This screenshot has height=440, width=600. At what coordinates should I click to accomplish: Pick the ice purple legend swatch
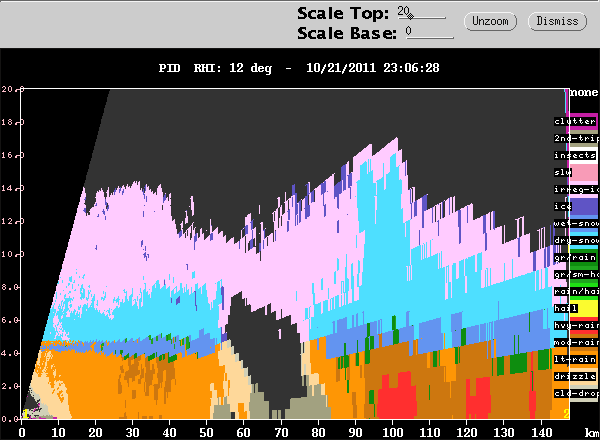click(584, 206)
